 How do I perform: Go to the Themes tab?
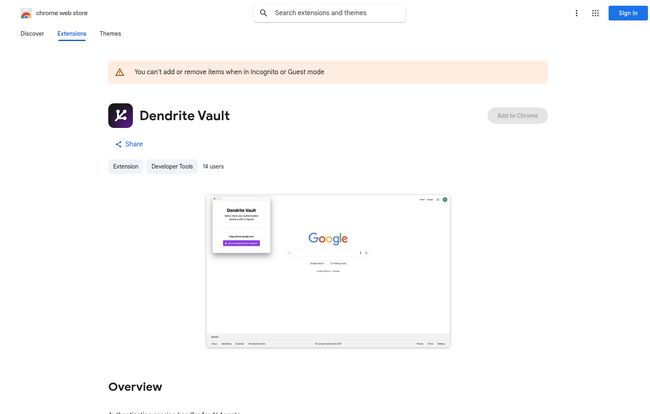[110, 34]
